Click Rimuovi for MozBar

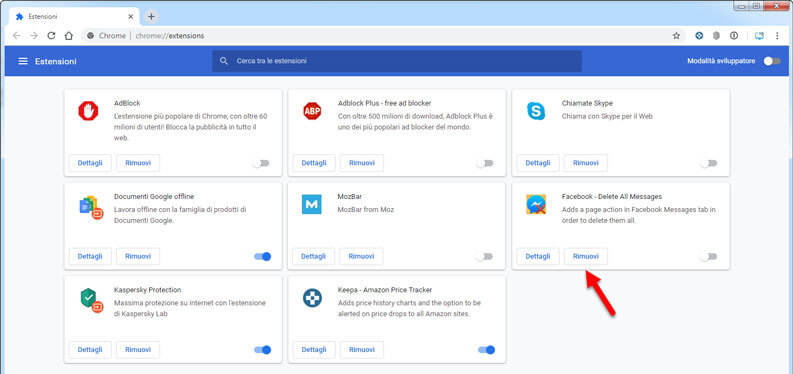362,256
